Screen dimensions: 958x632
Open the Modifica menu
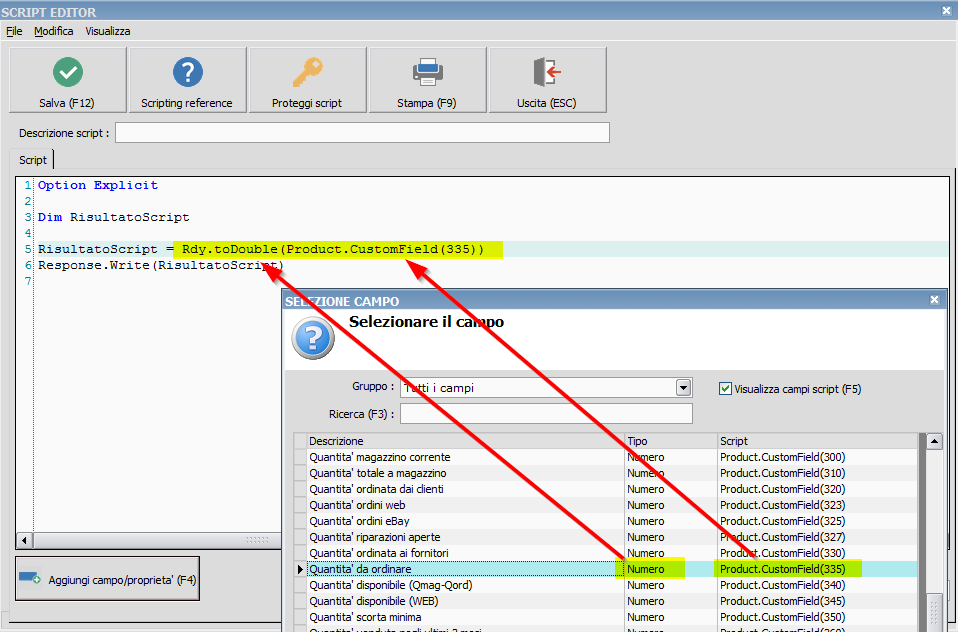pyautogui.click(x=54, y=31)
